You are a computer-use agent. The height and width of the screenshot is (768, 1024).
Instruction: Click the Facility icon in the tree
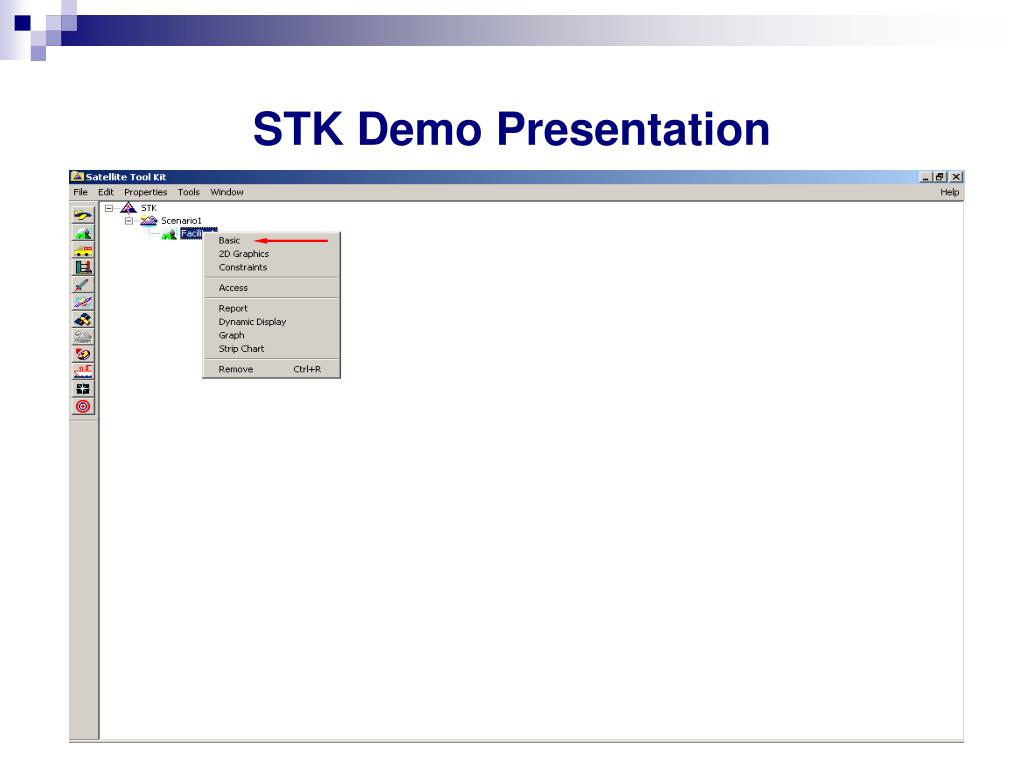169,234
